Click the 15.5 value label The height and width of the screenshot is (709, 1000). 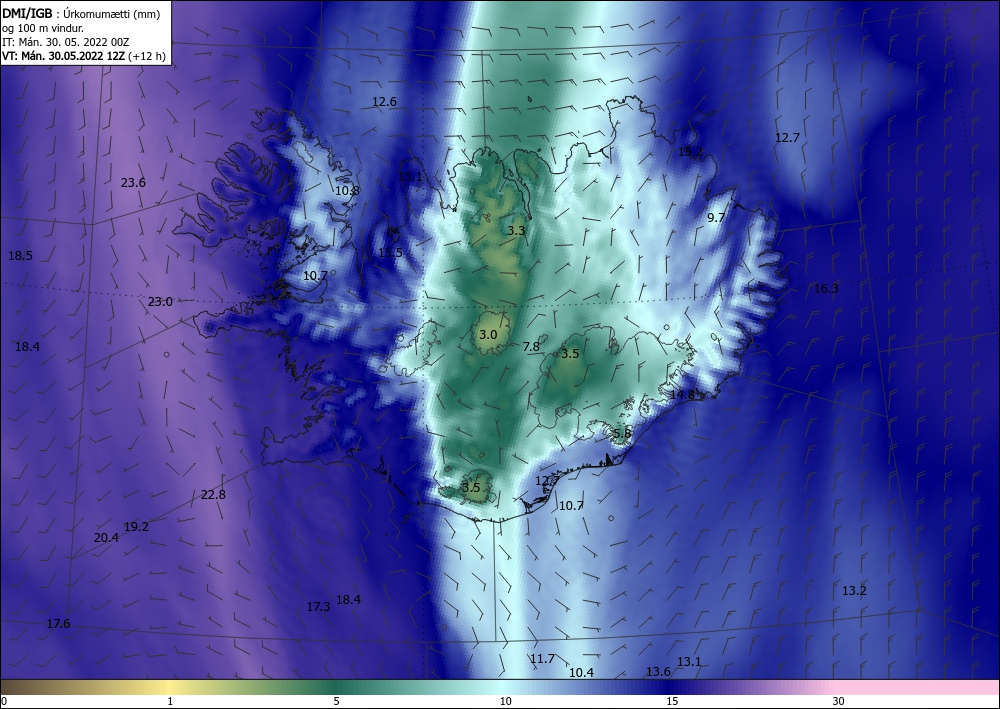coord(390,253)
